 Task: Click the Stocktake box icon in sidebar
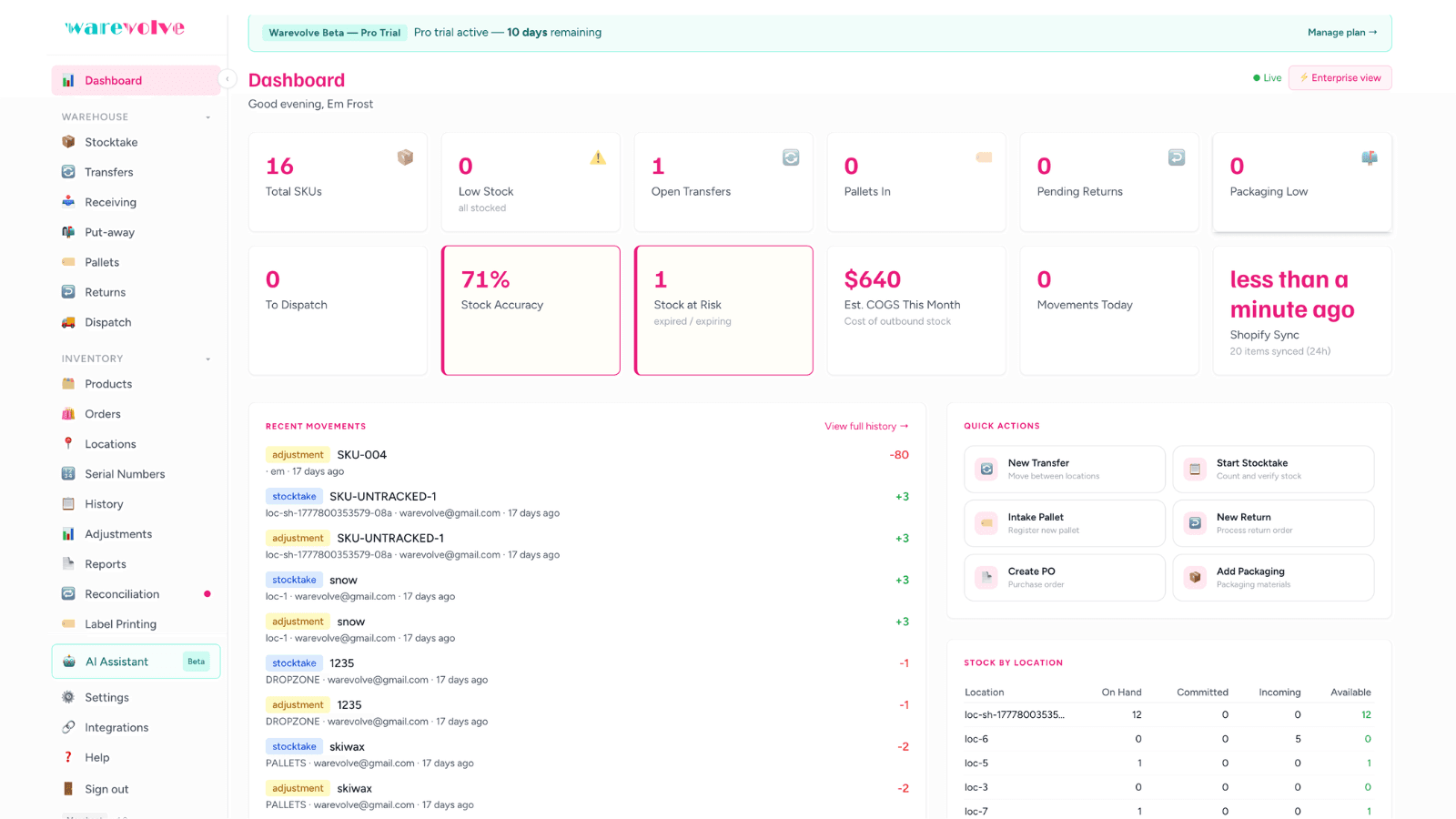(68, 142)
